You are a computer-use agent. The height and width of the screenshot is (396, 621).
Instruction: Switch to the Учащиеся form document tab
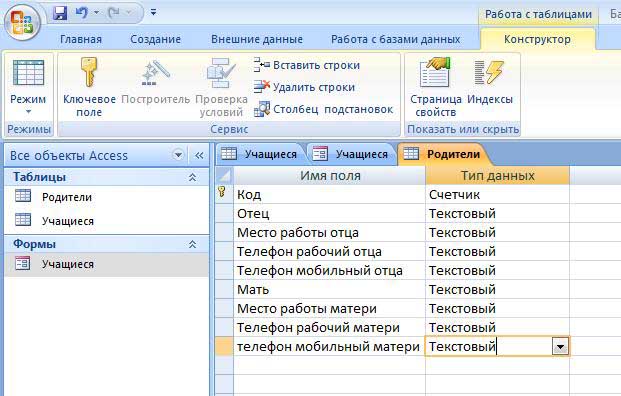351,154
